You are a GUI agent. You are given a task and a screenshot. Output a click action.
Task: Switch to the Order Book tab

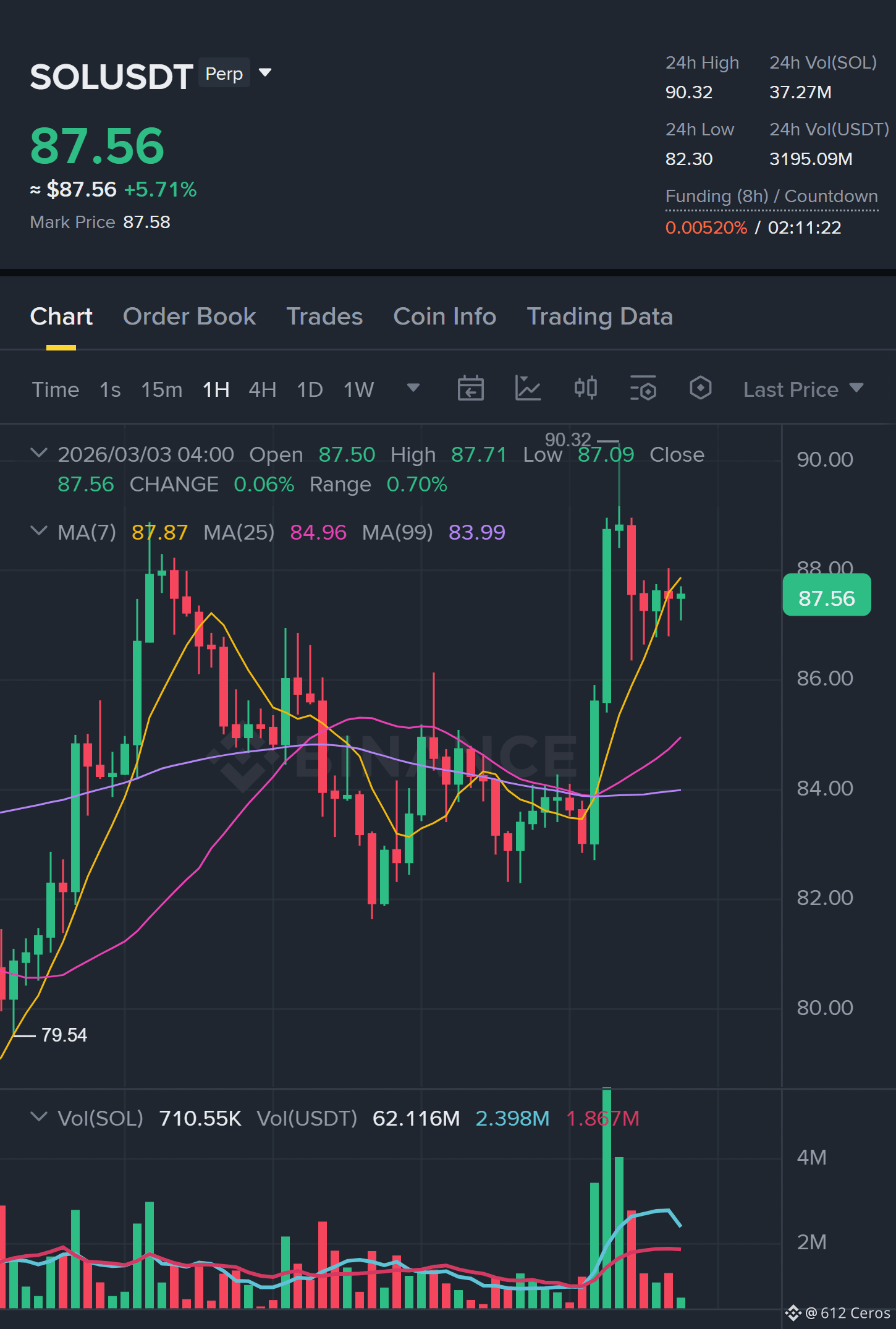coord(189,316)
